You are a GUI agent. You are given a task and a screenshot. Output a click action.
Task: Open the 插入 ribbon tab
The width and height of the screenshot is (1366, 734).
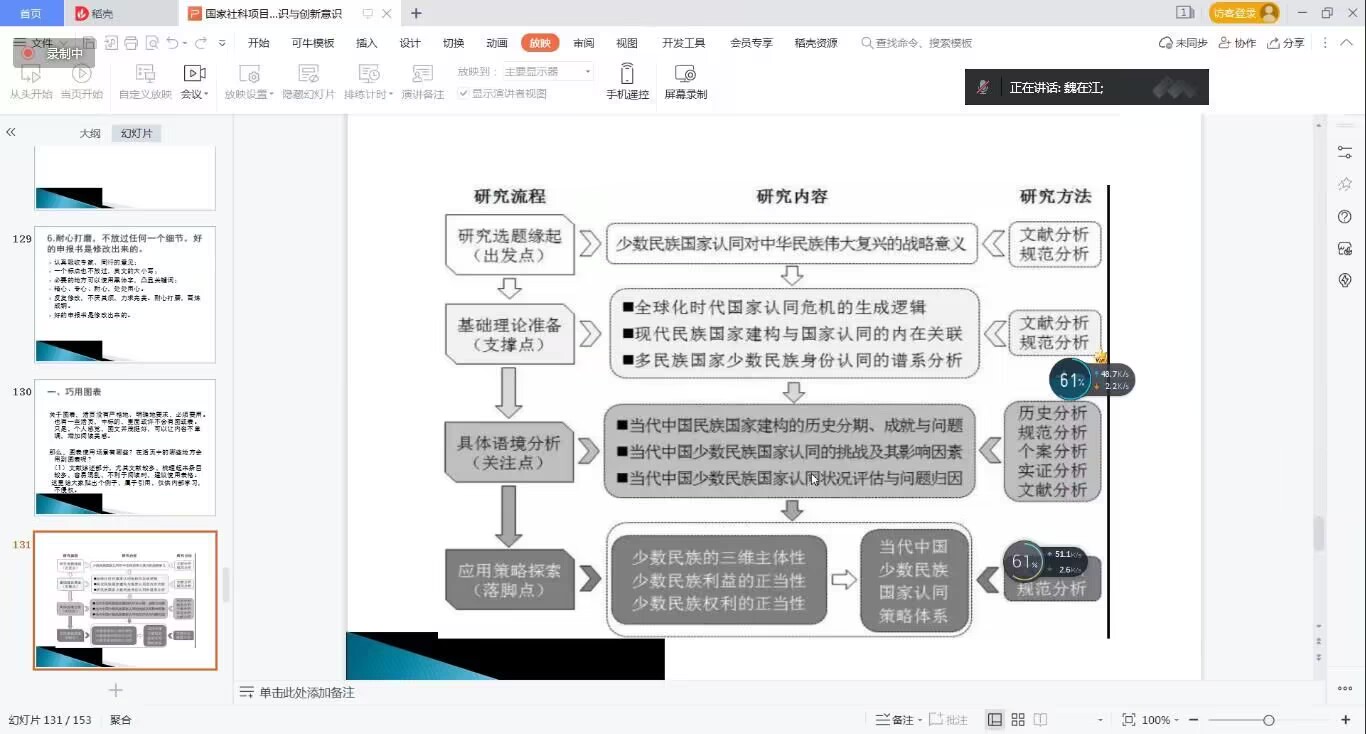pos(367,43)
